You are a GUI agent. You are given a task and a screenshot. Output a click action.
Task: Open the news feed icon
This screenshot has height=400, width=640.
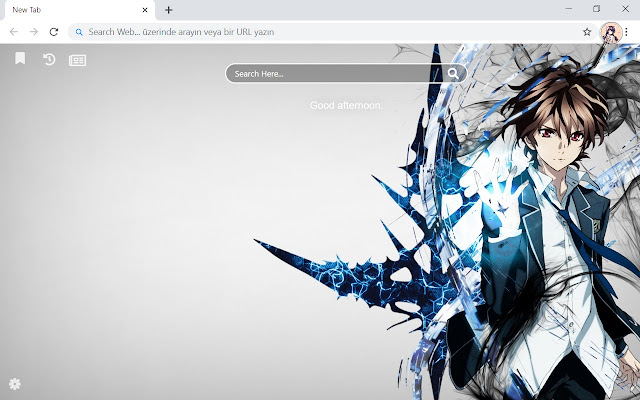point(77,60)
